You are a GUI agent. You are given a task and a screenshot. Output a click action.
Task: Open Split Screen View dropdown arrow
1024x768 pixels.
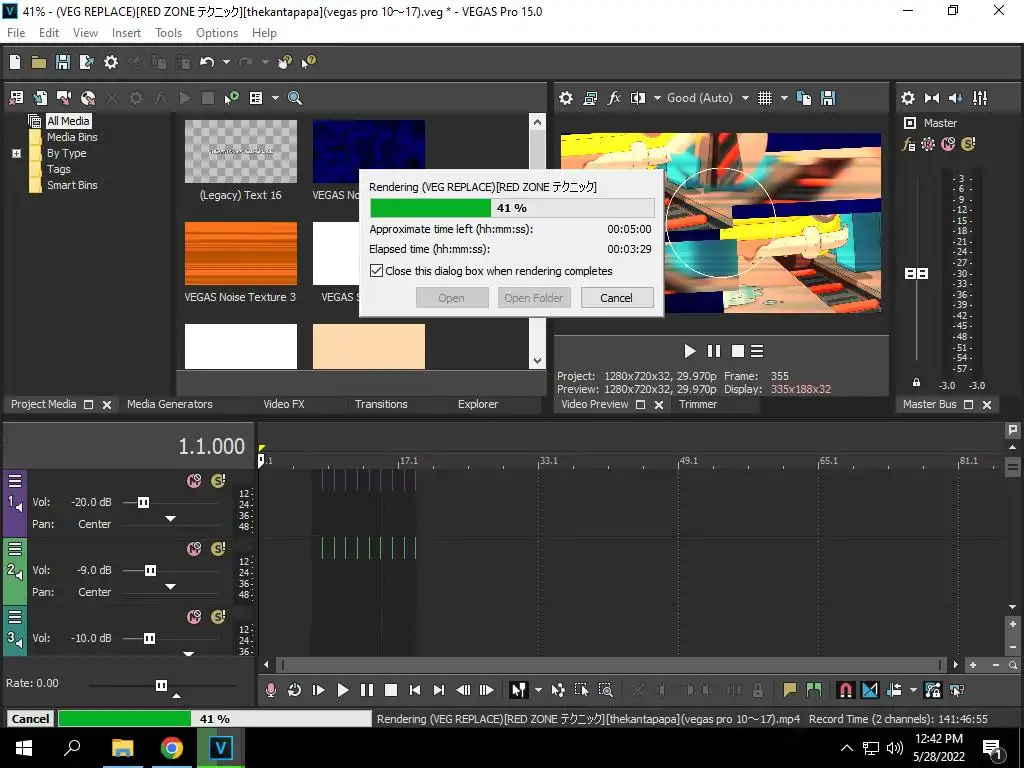pos(657,98)
